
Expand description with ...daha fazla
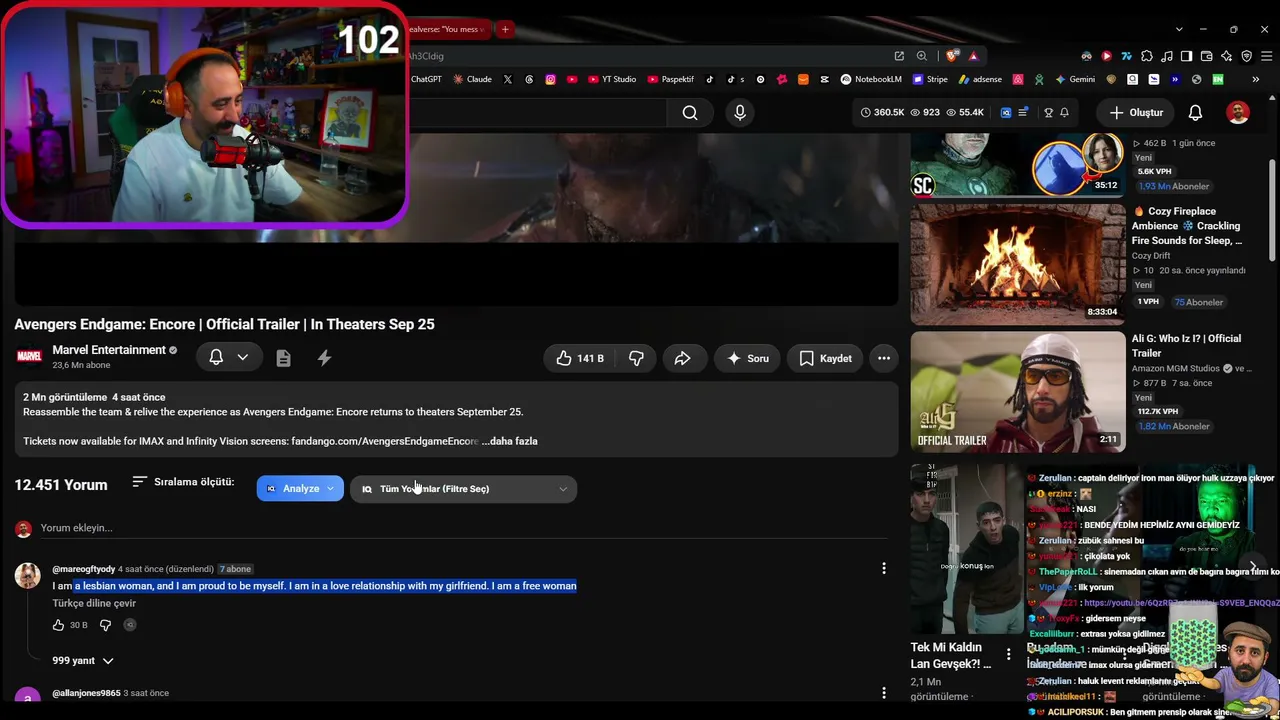click(509, 441)
